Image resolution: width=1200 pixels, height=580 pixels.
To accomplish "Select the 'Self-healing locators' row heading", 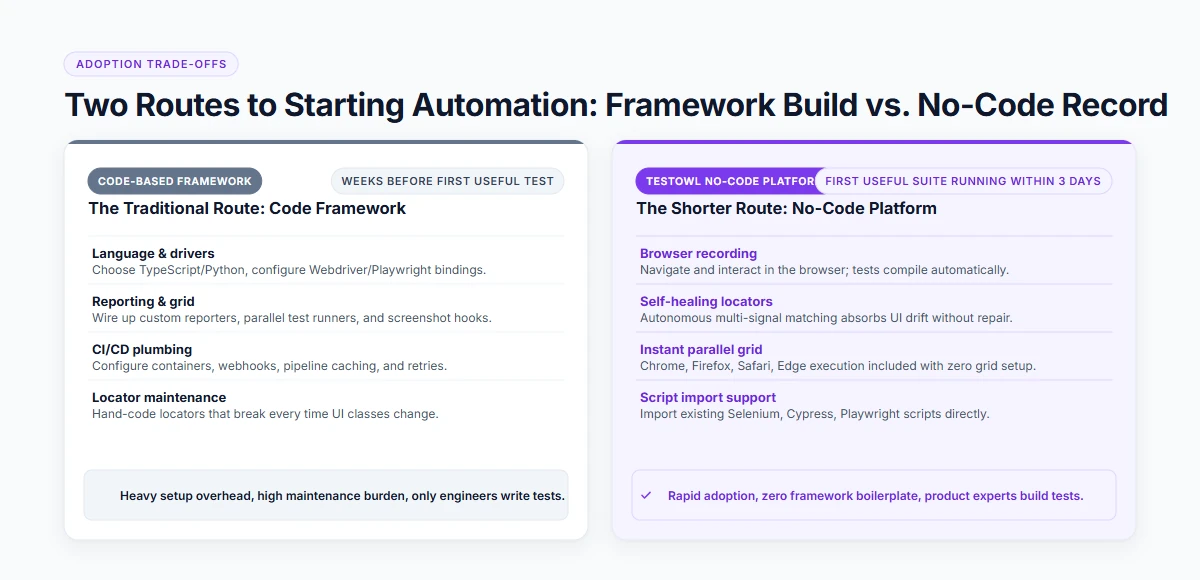I will pos(706,301).
